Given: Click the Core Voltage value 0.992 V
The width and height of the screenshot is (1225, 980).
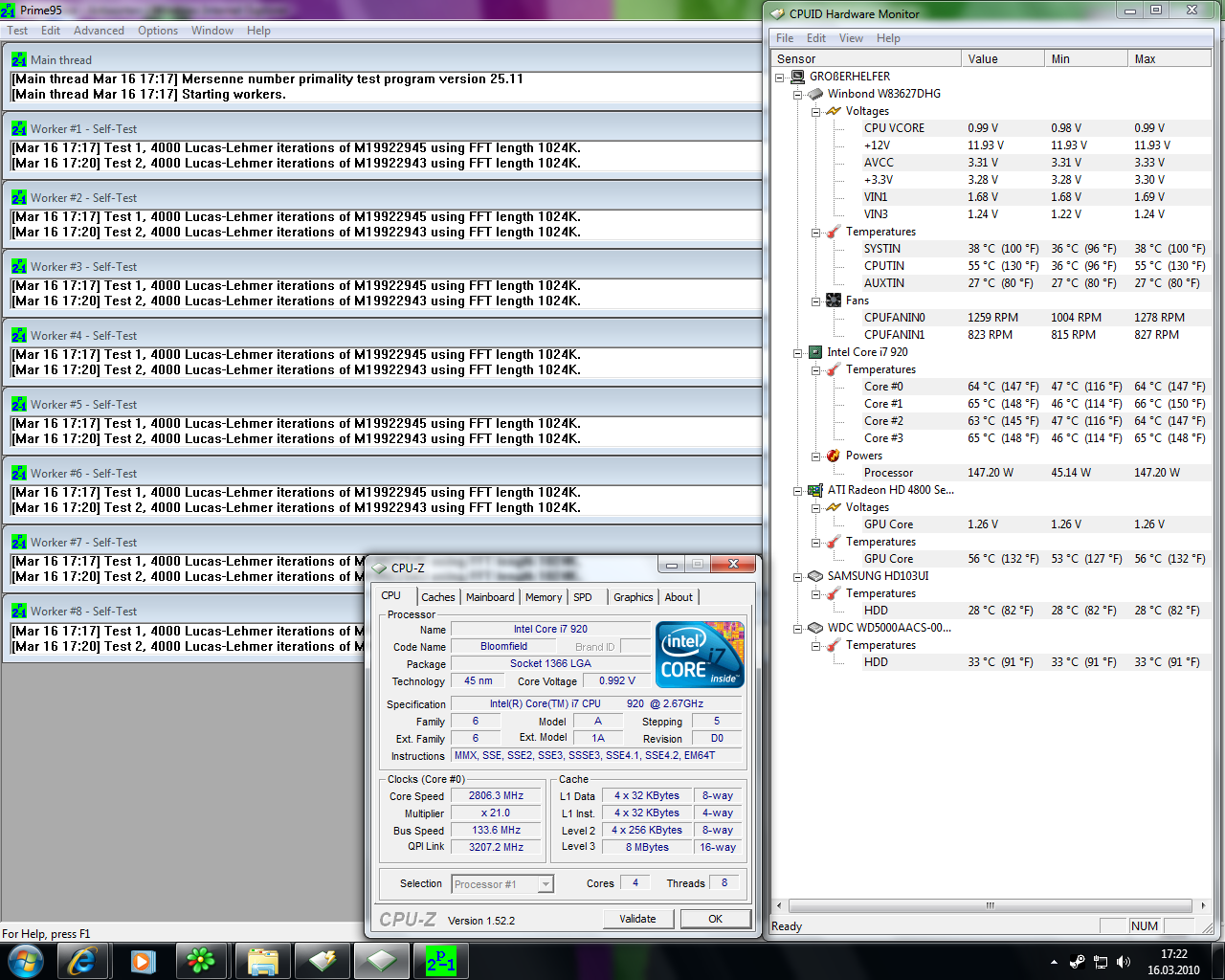Looking at the screenshot, I should click(617, 680).
